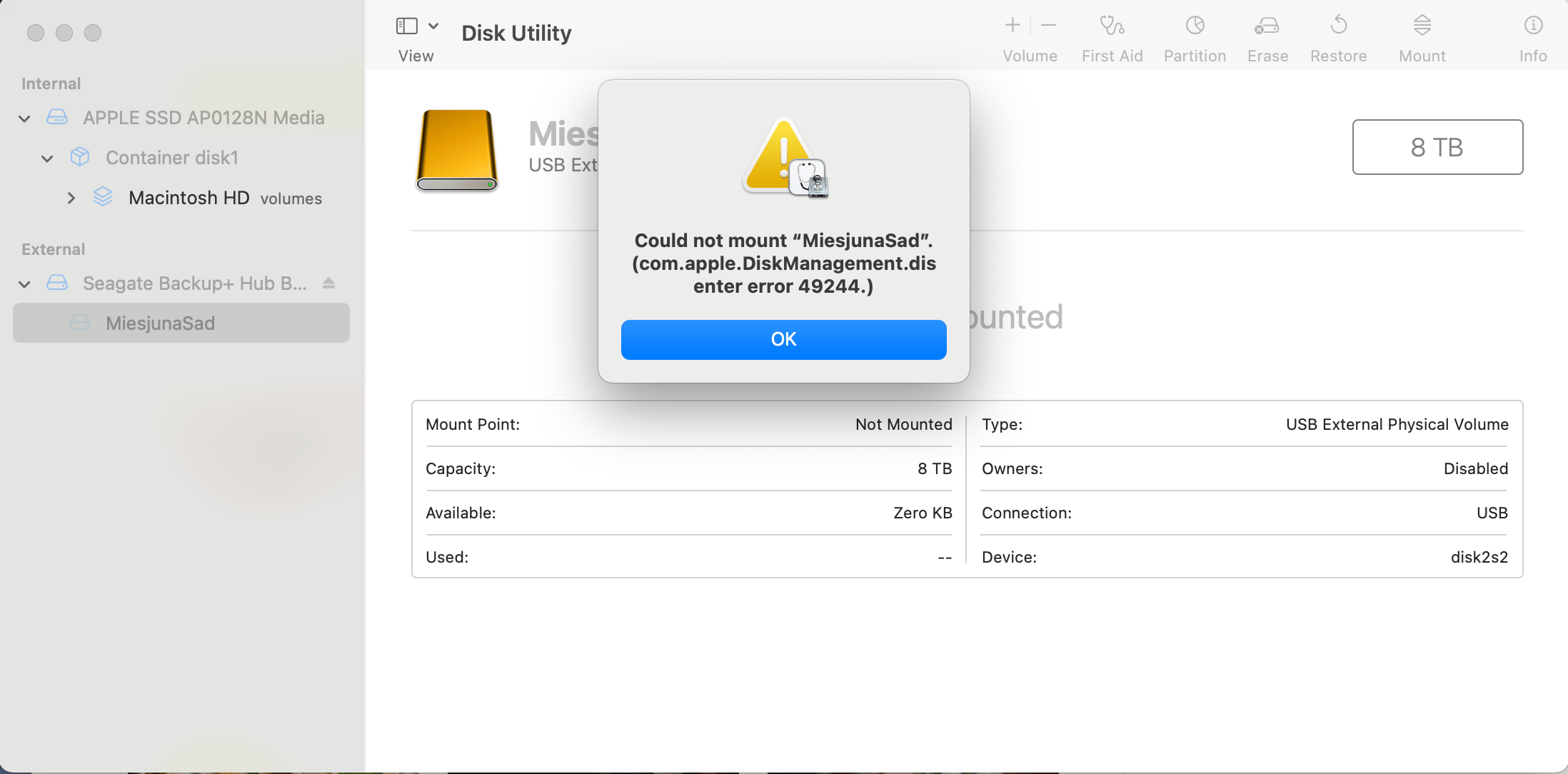1568x774 pixels.
Task: Collapse Container disk1 in the sidebar
Action: click(x=47, y=158)
